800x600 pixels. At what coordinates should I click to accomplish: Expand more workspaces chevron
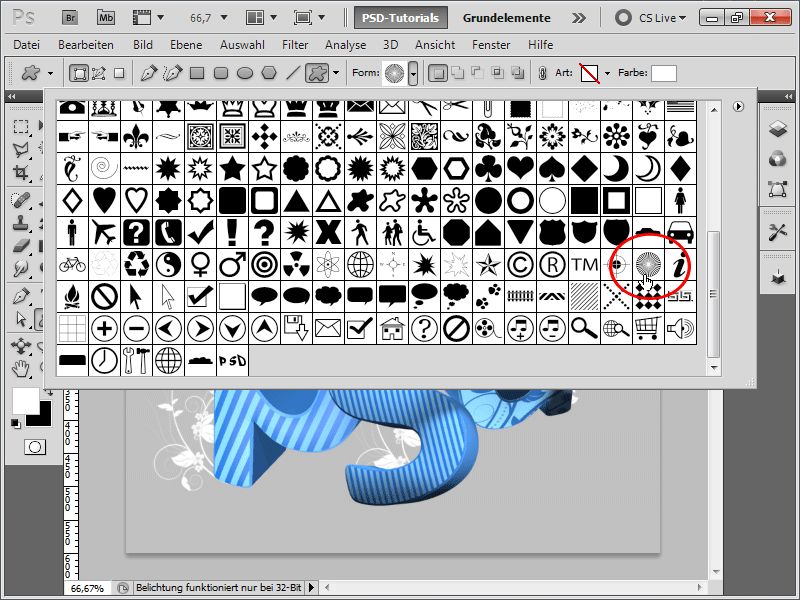pyautogui.click(x=579, y=18)
